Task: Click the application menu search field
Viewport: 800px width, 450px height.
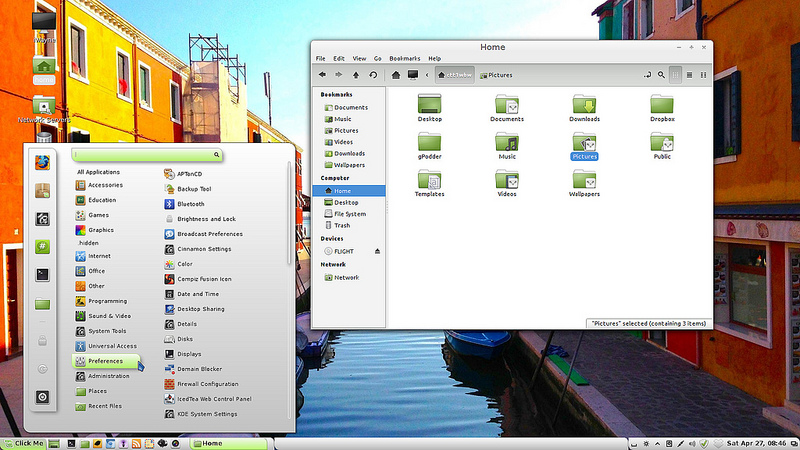Action: click(x=147, y=156)
